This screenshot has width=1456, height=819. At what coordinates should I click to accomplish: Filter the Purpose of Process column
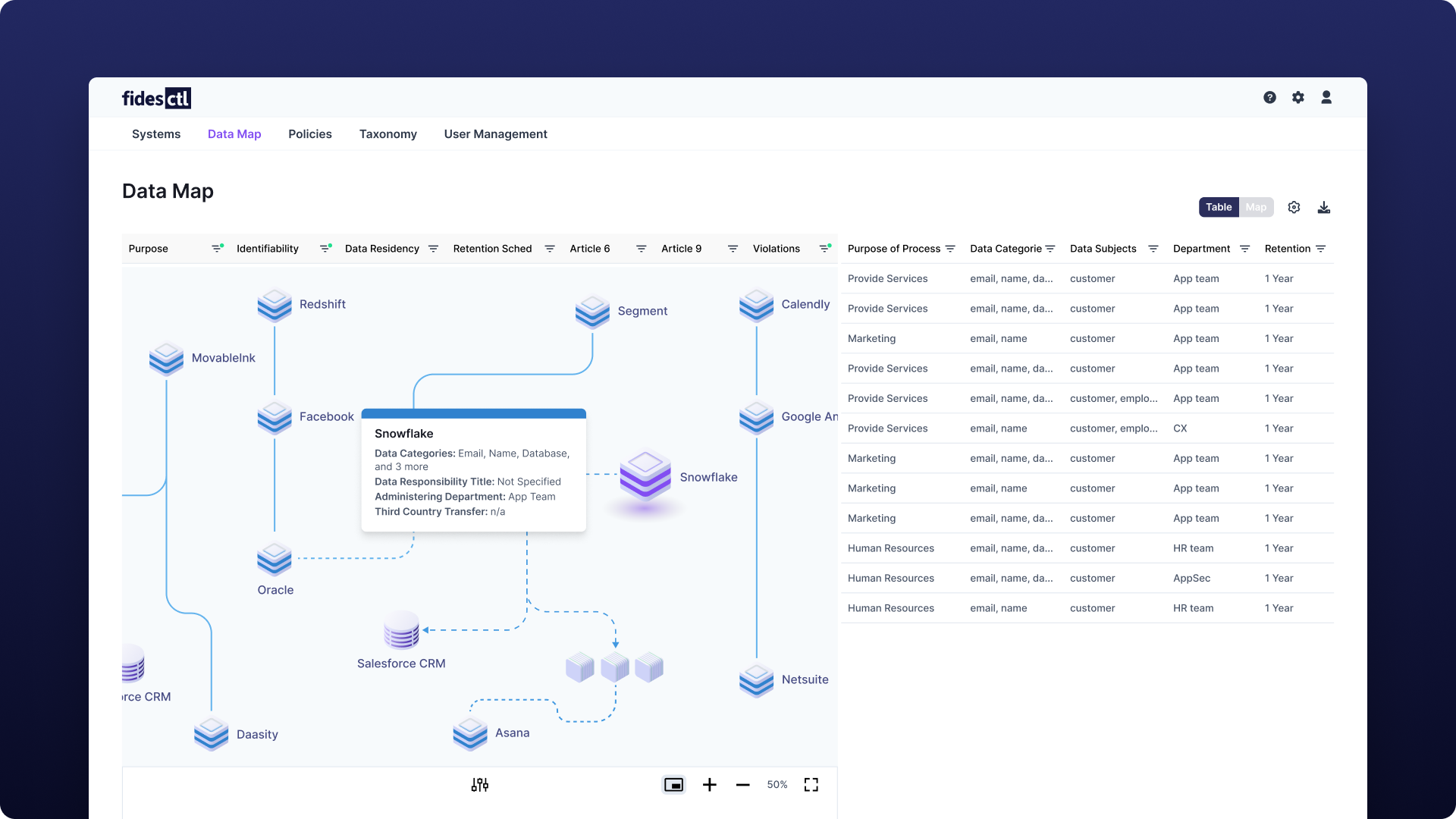point(950,249)
